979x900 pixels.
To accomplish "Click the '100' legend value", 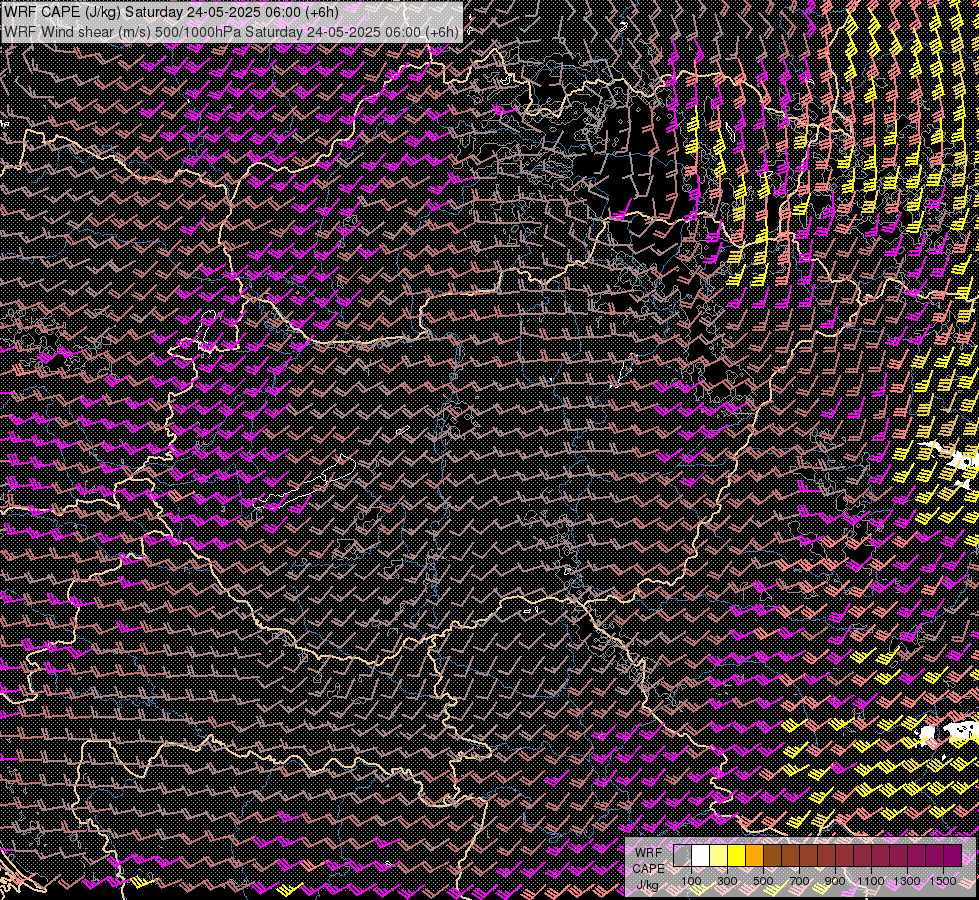I will pos(691,881).
